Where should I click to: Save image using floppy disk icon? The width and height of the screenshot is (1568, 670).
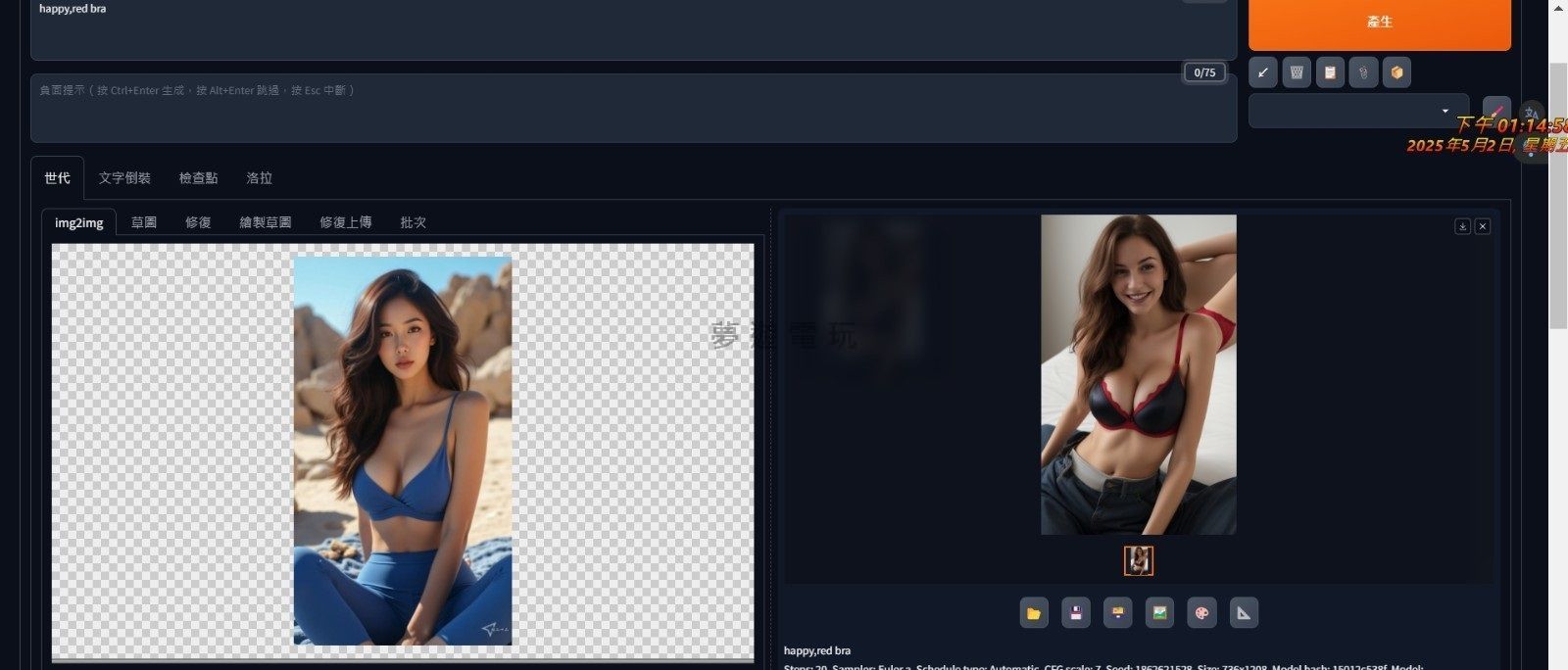pyautogui.click(x=1076, y=613)
